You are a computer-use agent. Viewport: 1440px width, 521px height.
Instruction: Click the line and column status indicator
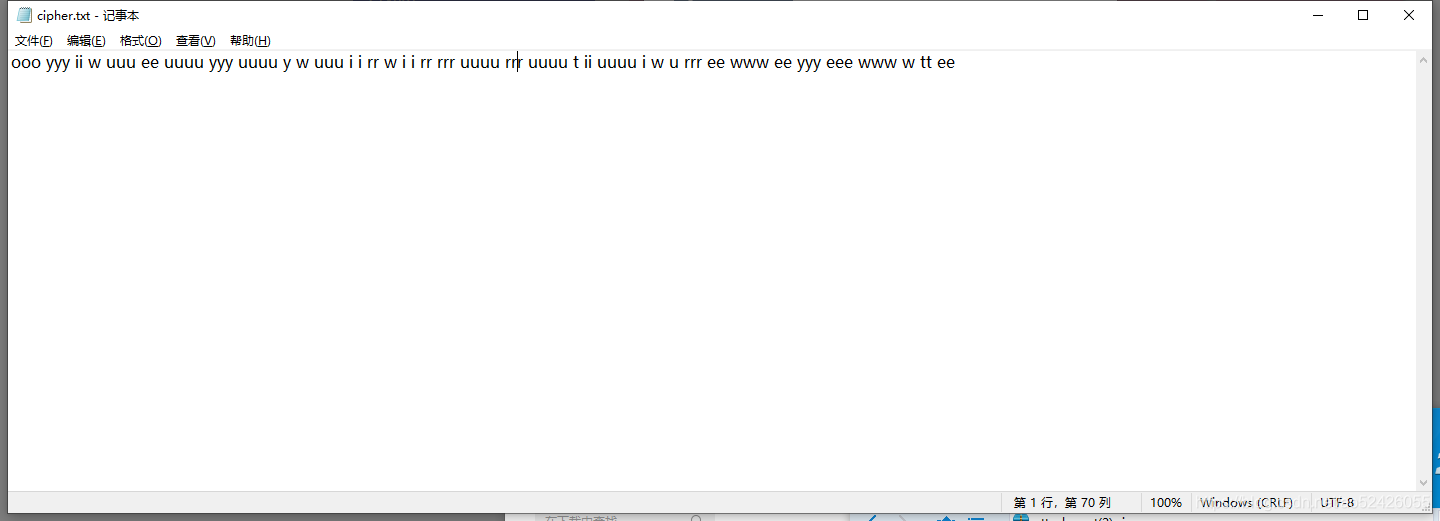coord(1062,502)
